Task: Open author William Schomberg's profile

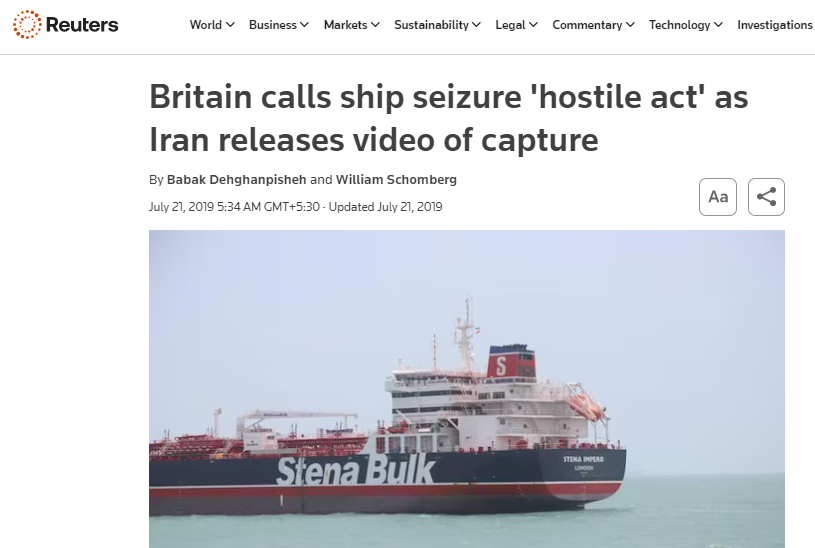Action: [396, 180]
